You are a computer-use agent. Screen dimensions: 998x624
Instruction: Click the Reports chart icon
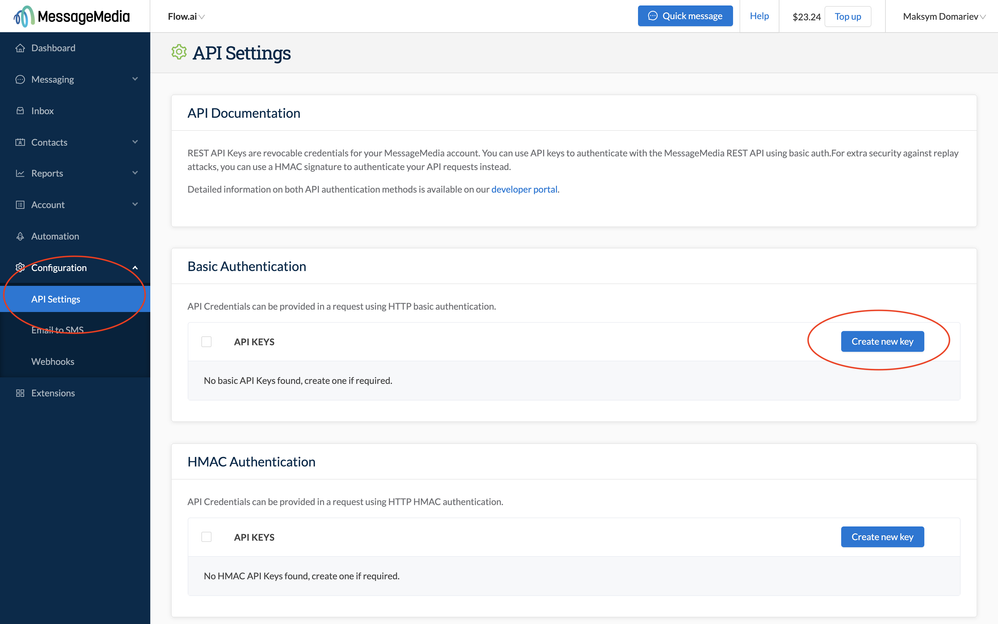click(20, 173)
